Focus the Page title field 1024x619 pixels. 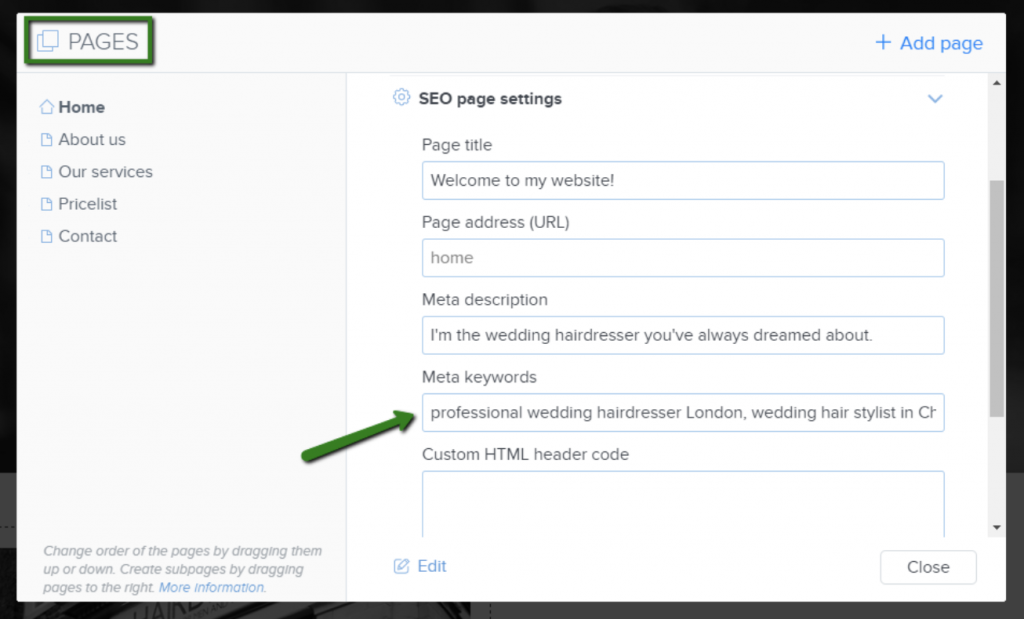pos(682,180)
